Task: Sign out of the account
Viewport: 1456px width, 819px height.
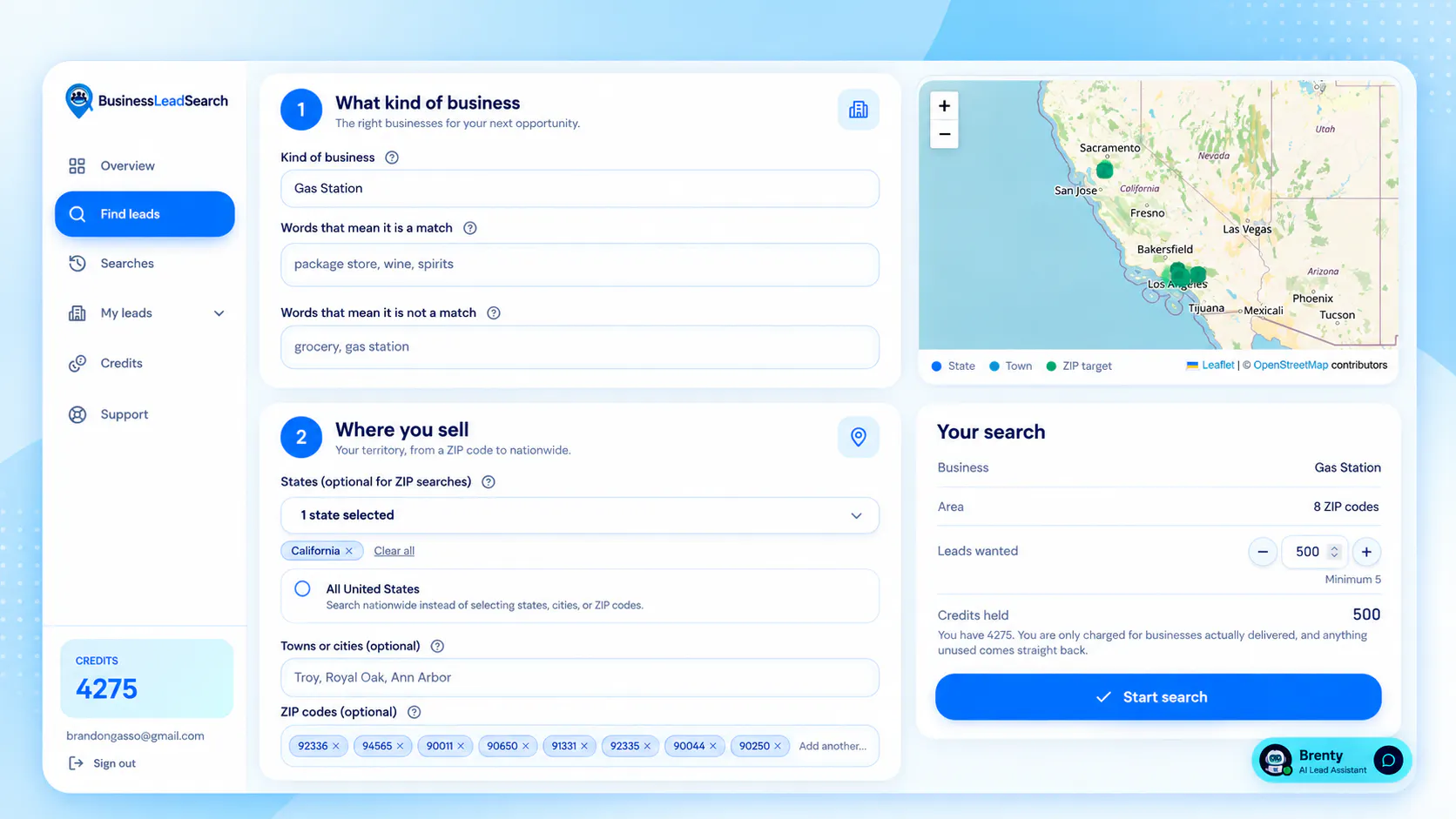Action: [103, 763]
